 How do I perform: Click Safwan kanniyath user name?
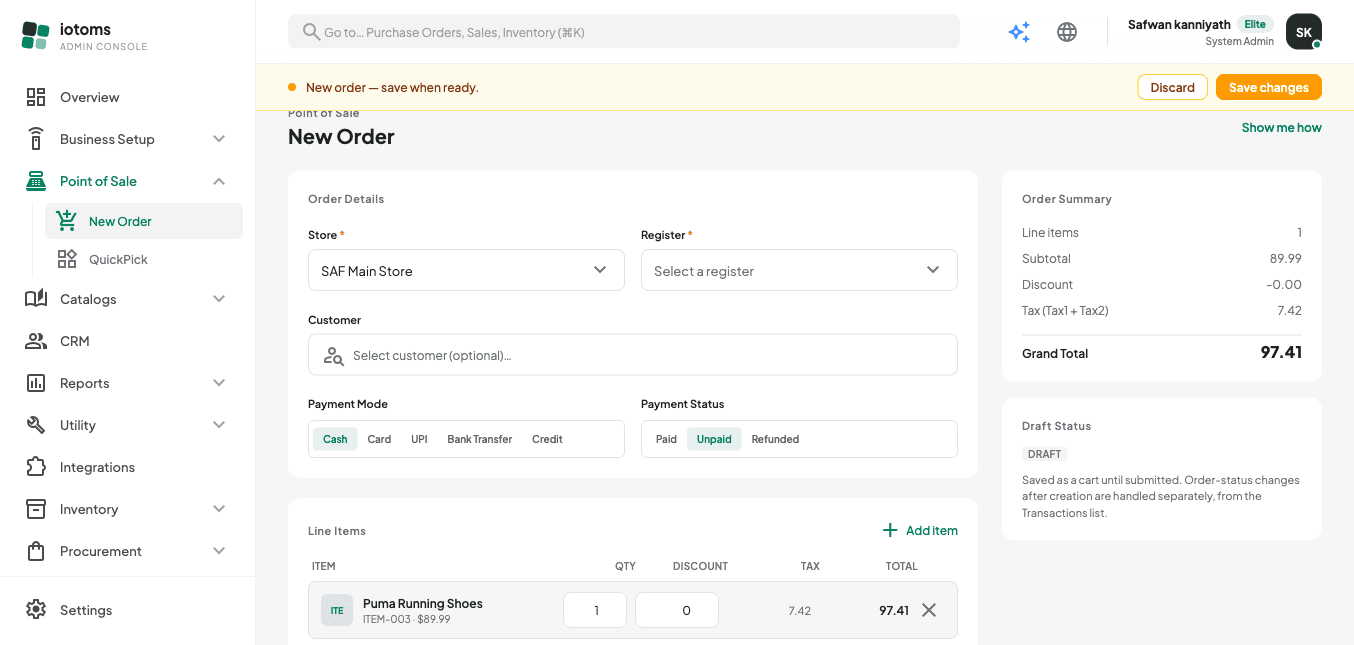tap(1178, 24)
